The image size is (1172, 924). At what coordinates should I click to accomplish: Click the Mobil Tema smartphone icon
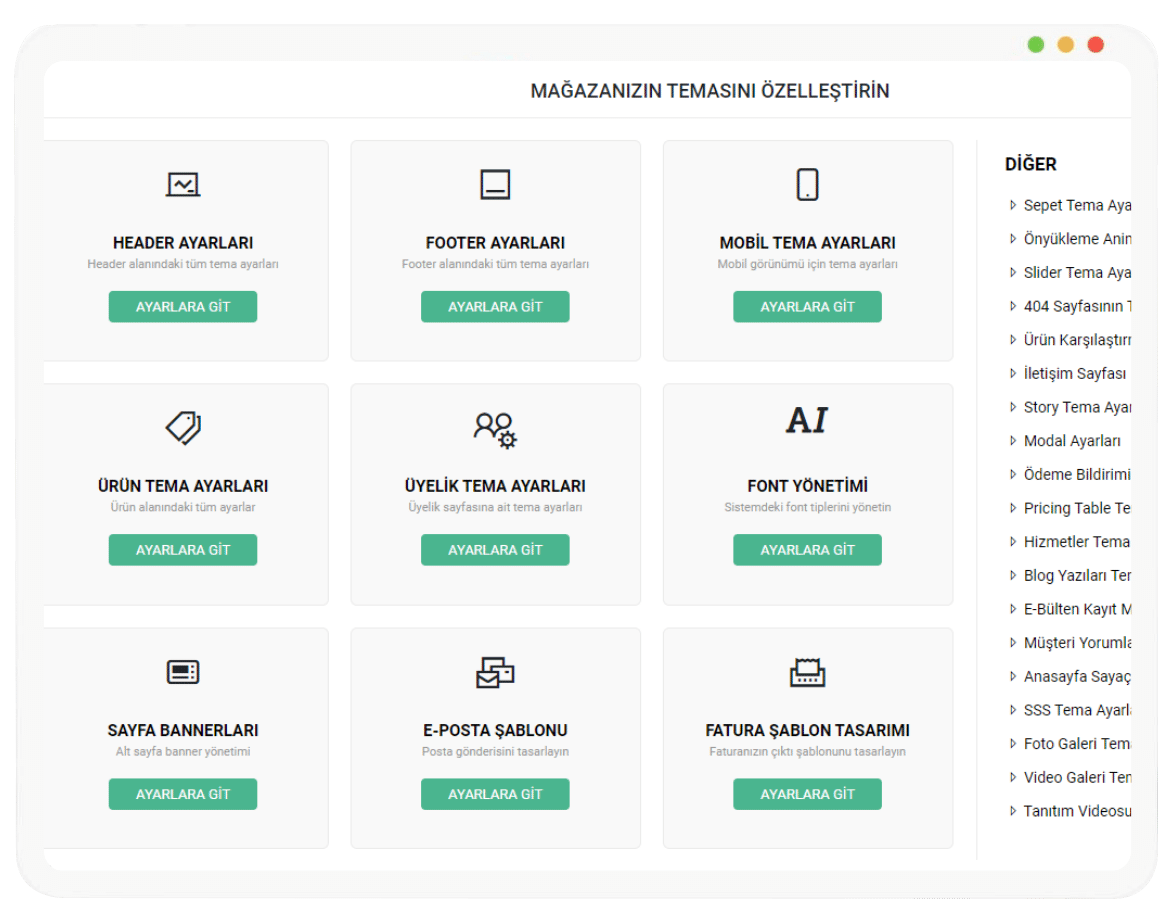[807, 185]
